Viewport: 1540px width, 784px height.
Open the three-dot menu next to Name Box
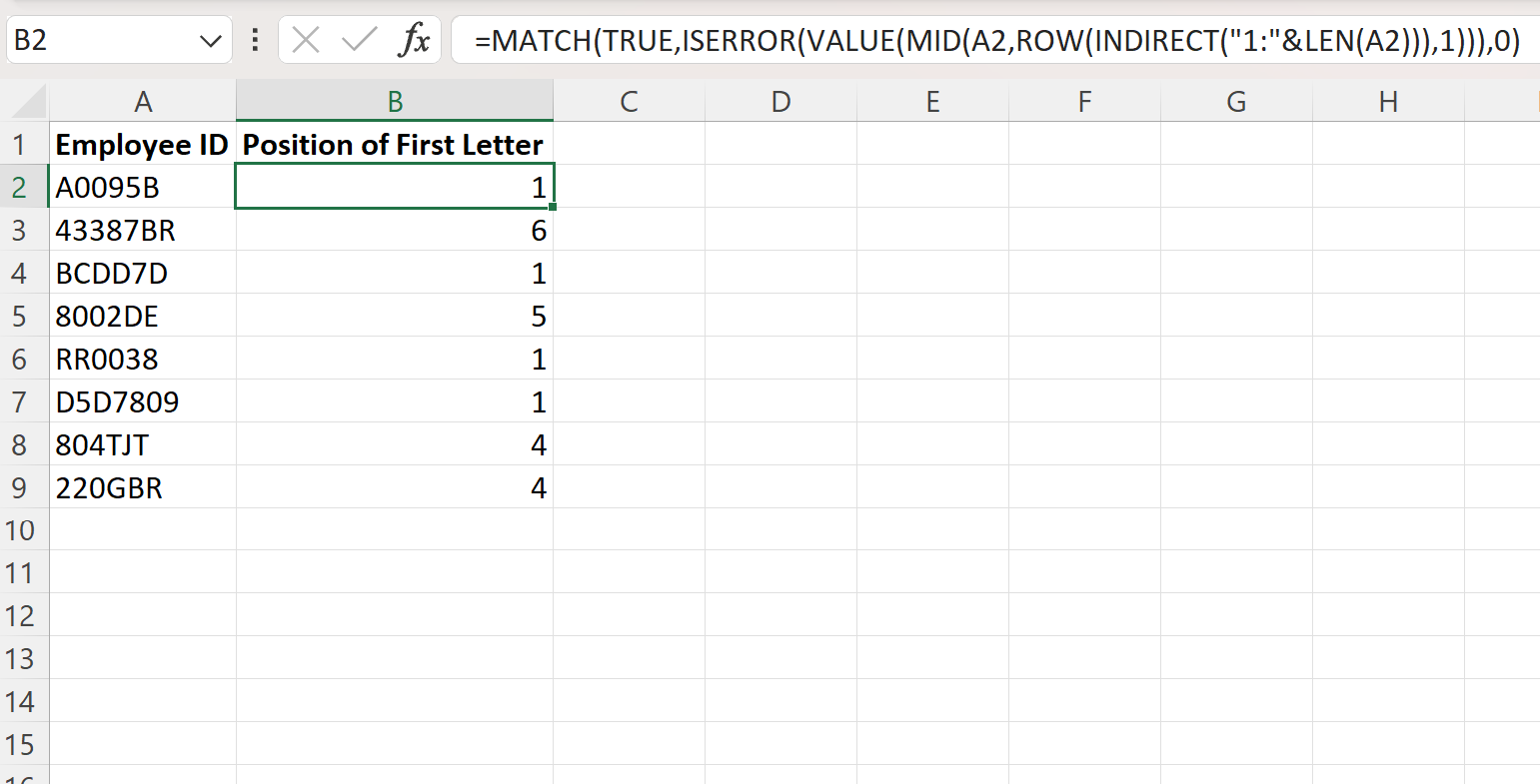[x=254, y=40]
